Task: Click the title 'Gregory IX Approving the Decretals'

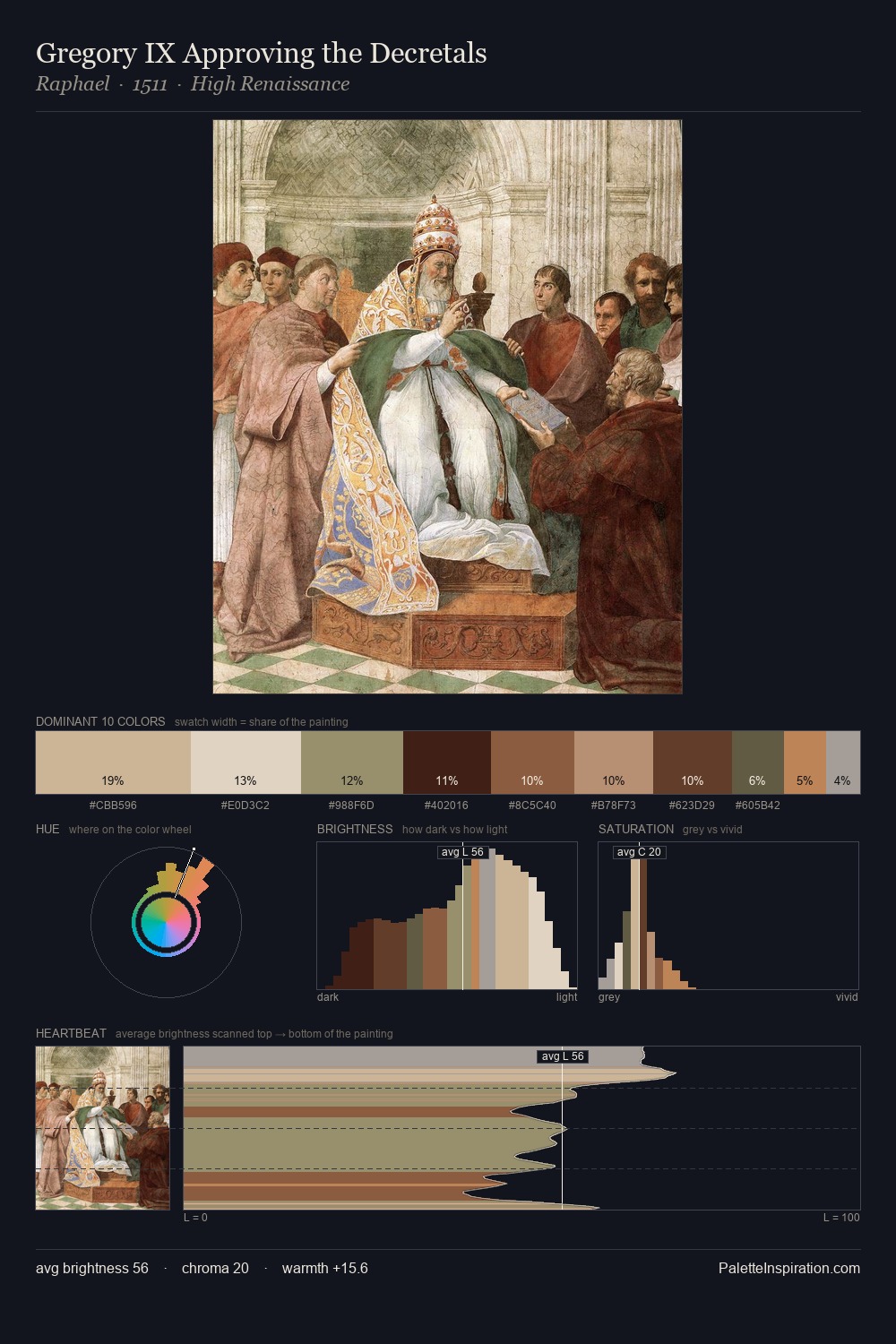Action: click(x=262, y=53)
